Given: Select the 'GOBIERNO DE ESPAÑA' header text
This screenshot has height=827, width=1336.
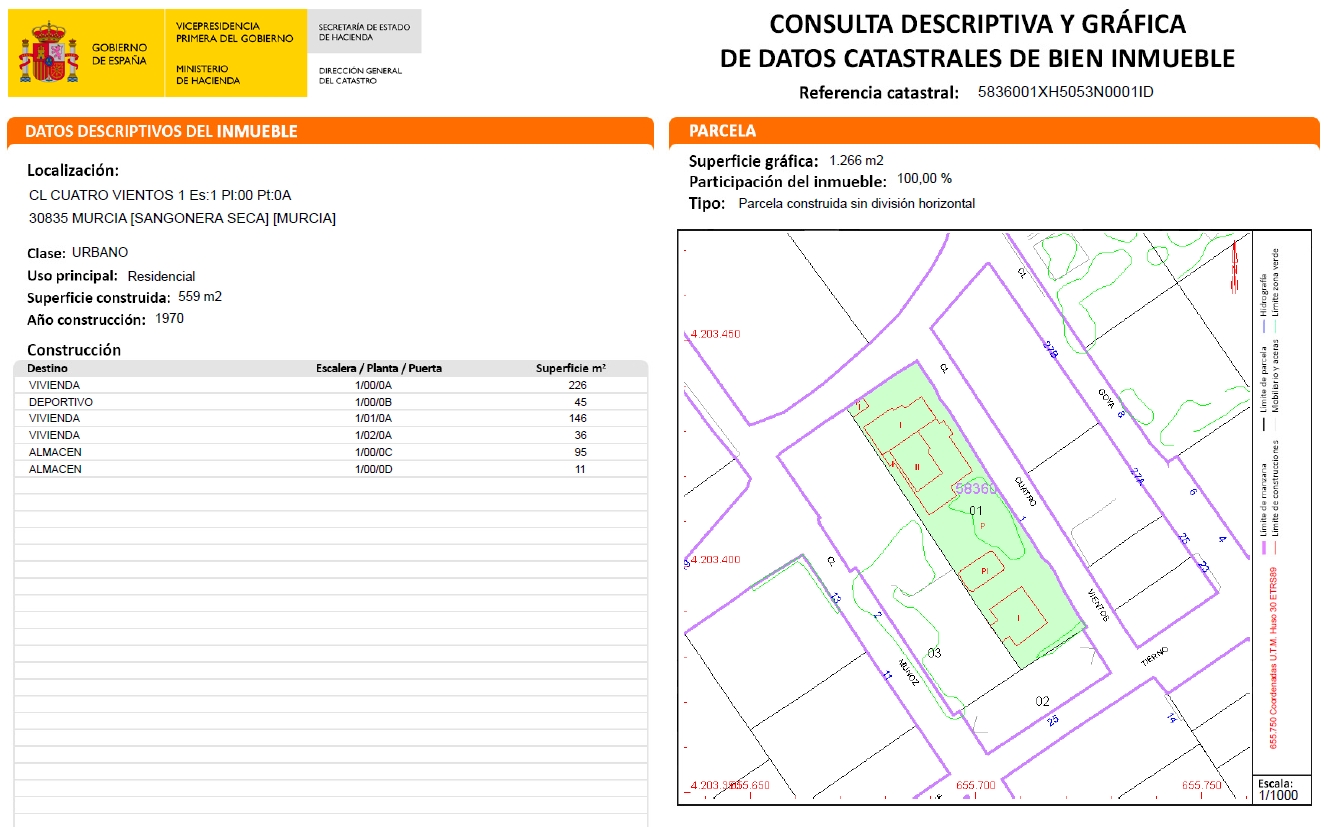Looking at the screenshot, I should tap(119, 54).
